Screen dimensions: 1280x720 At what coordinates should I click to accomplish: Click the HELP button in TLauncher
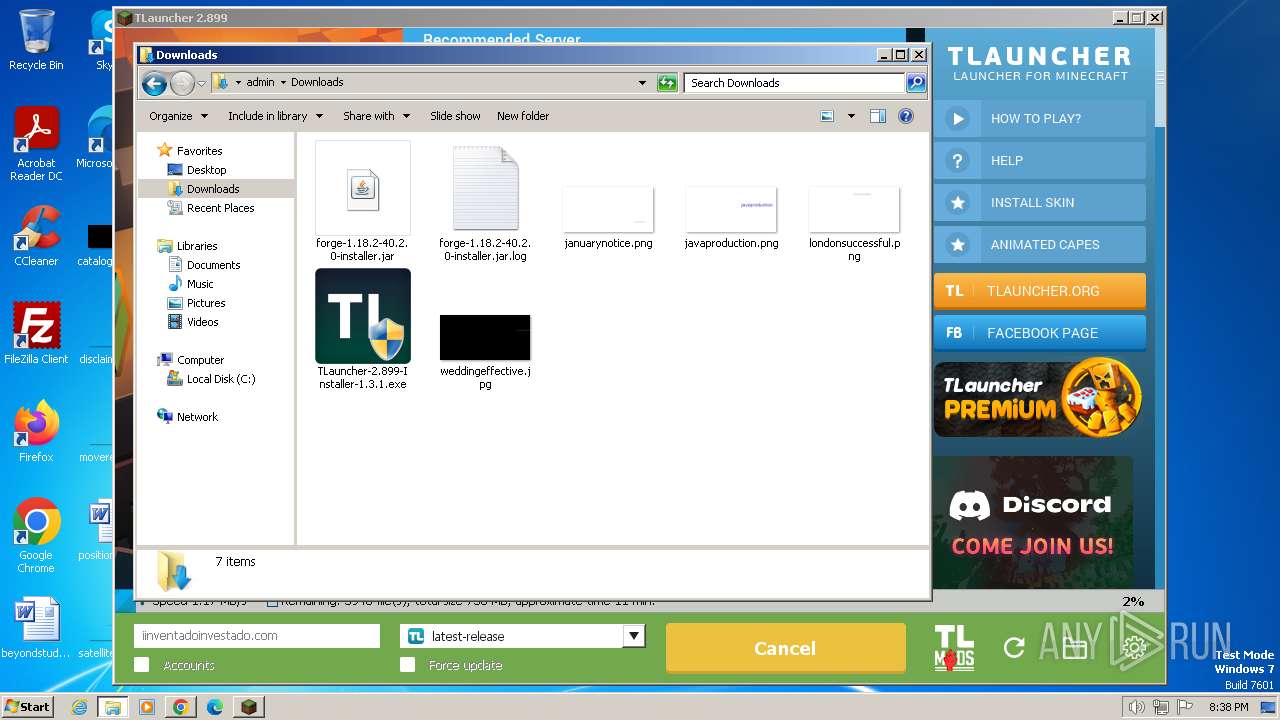point(1040,160)
